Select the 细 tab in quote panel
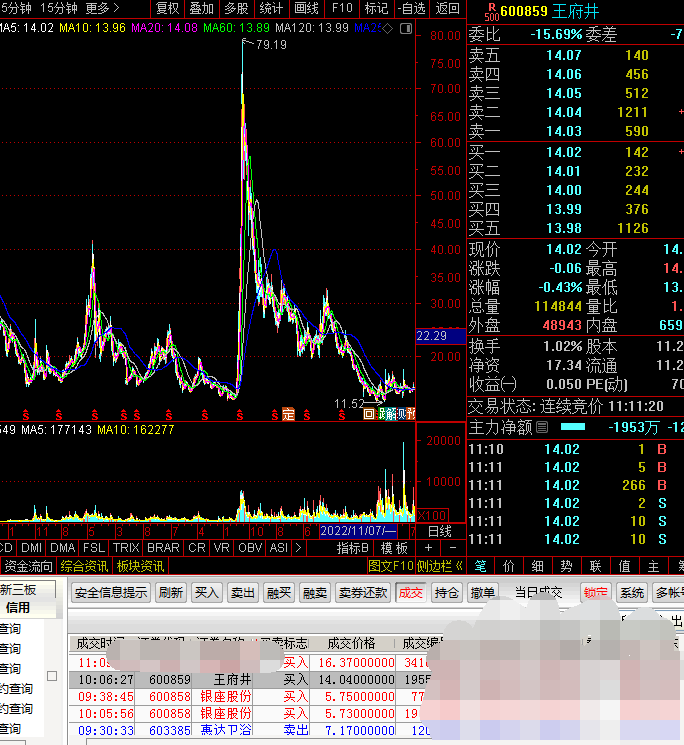The image size is (684, 745). (538, 566)
